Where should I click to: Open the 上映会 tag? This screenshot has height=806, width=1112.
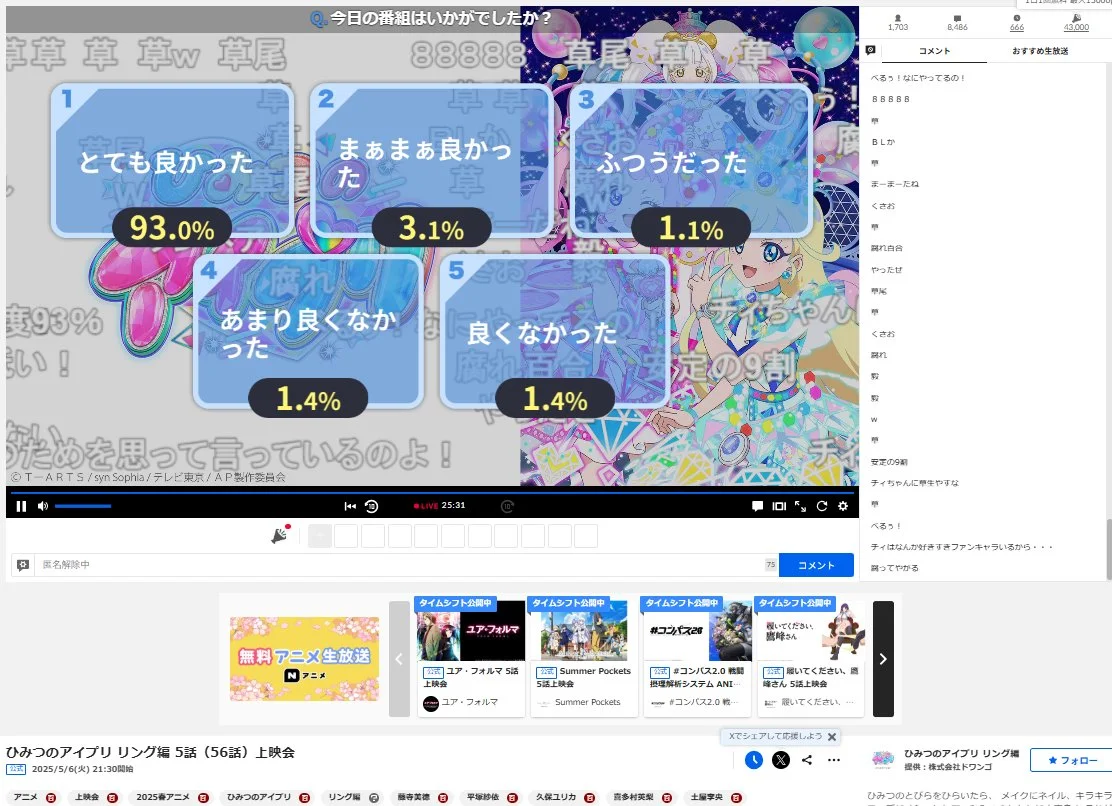[87, 797]
